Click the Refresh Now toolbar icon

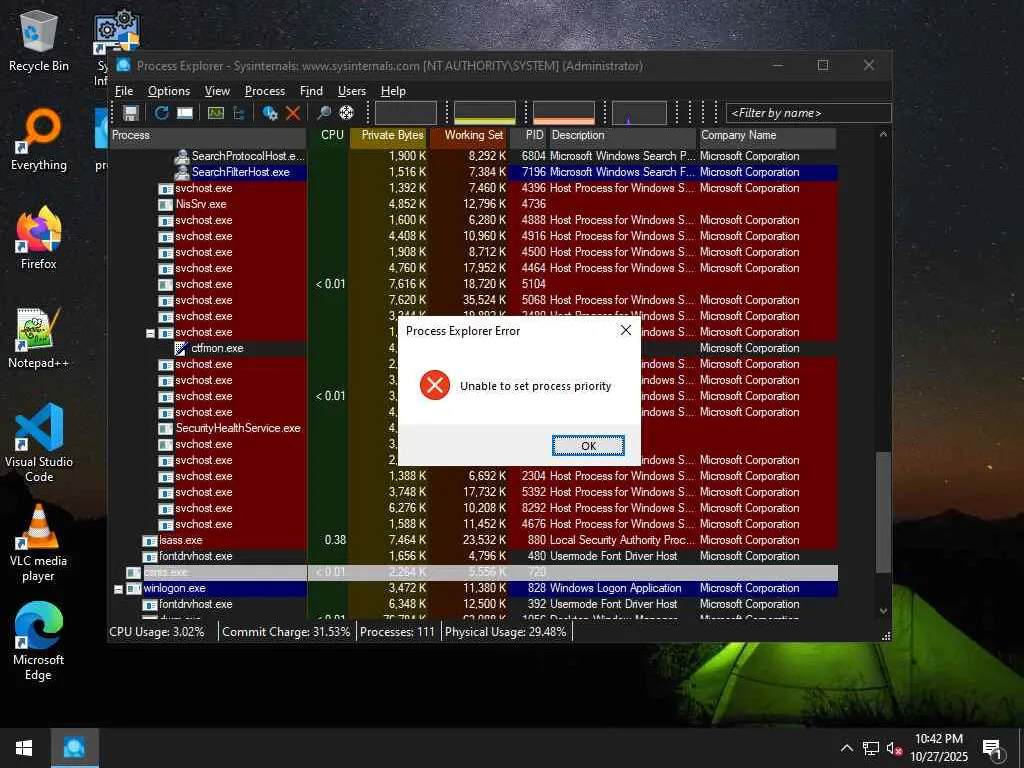pos(161,113)
